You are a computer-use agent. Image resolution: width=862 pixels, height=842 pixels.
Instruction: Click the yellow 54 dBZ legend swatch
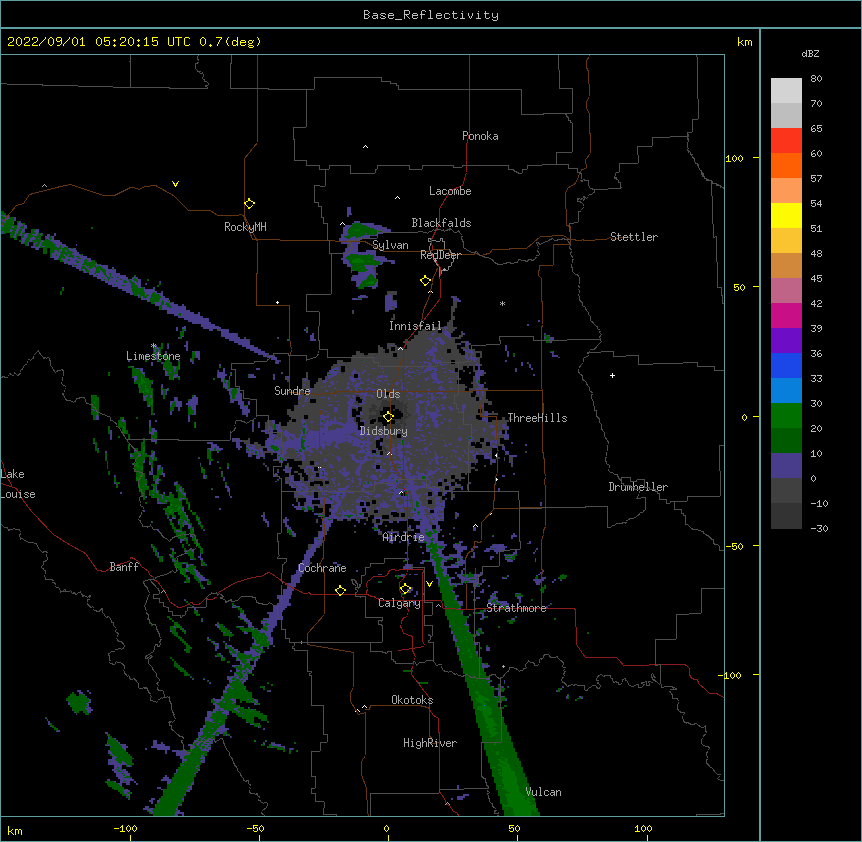coord(786,215)
